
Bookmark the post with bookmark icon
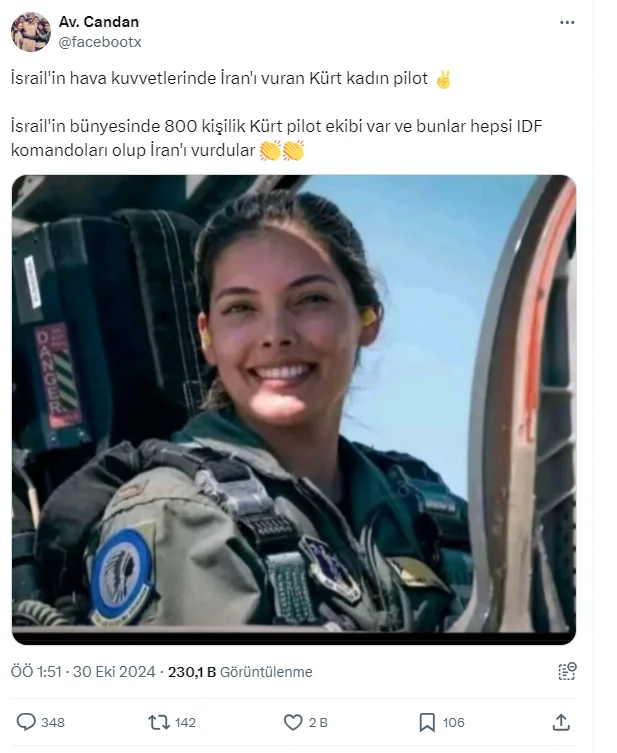tap(427, 722)
